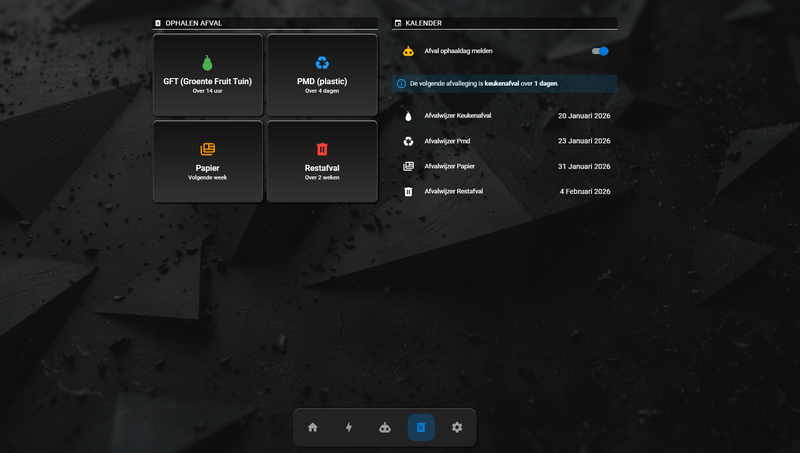The height and width of the screenshot is (453, 800).
Task: Click the orange newspaper Papier icon
Action: click(208, 149)
